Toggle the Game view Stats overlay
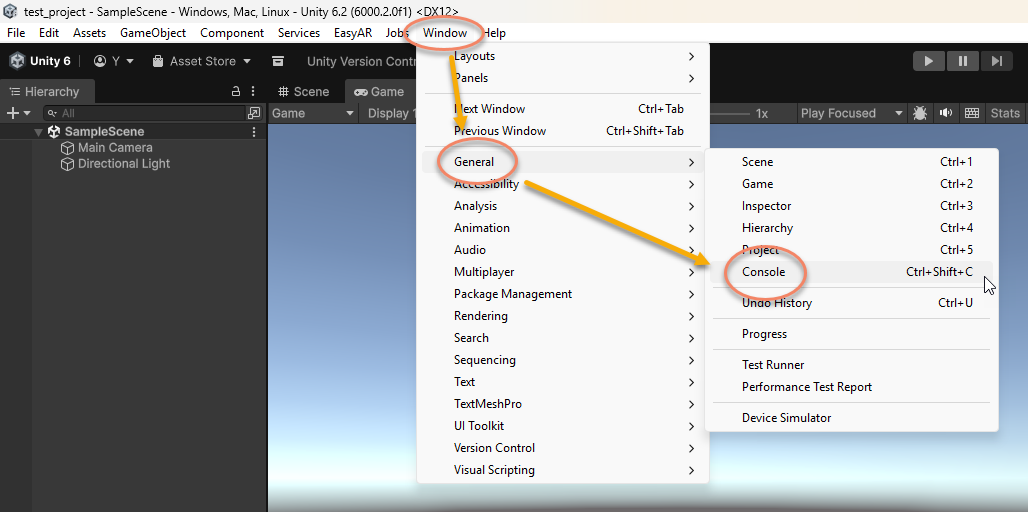 coord(1005,113)
